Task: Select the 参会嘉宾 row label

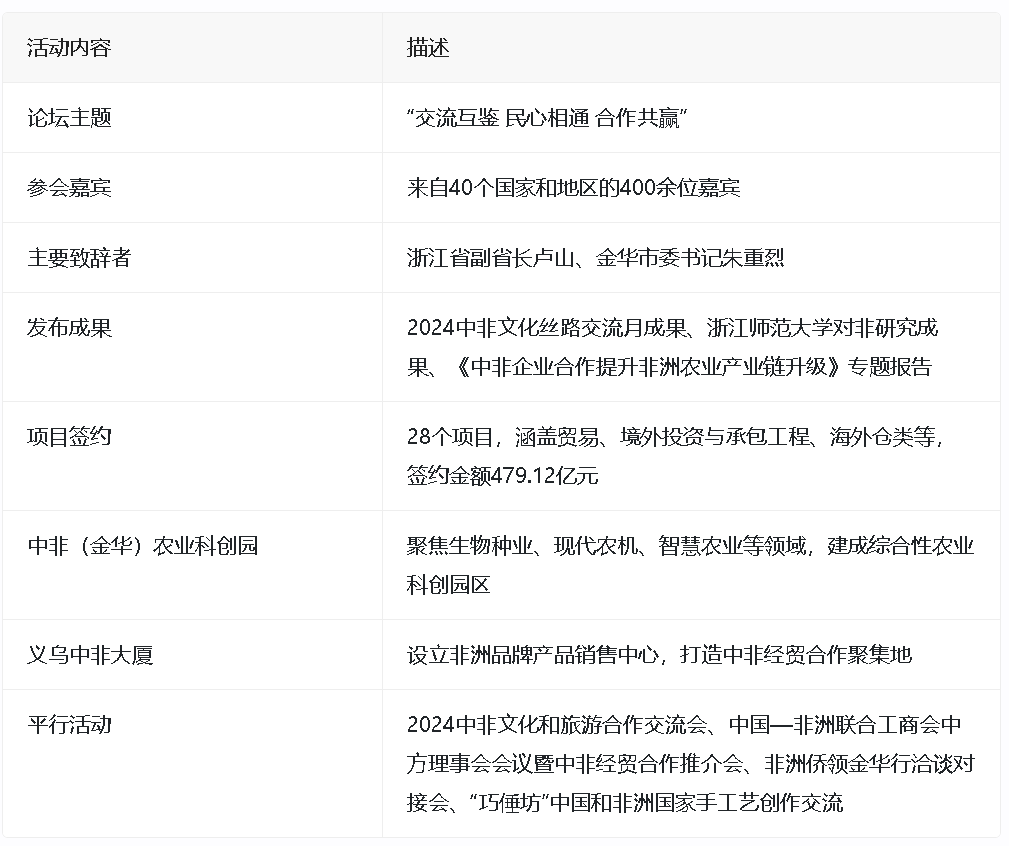Action: click(69, 188)
